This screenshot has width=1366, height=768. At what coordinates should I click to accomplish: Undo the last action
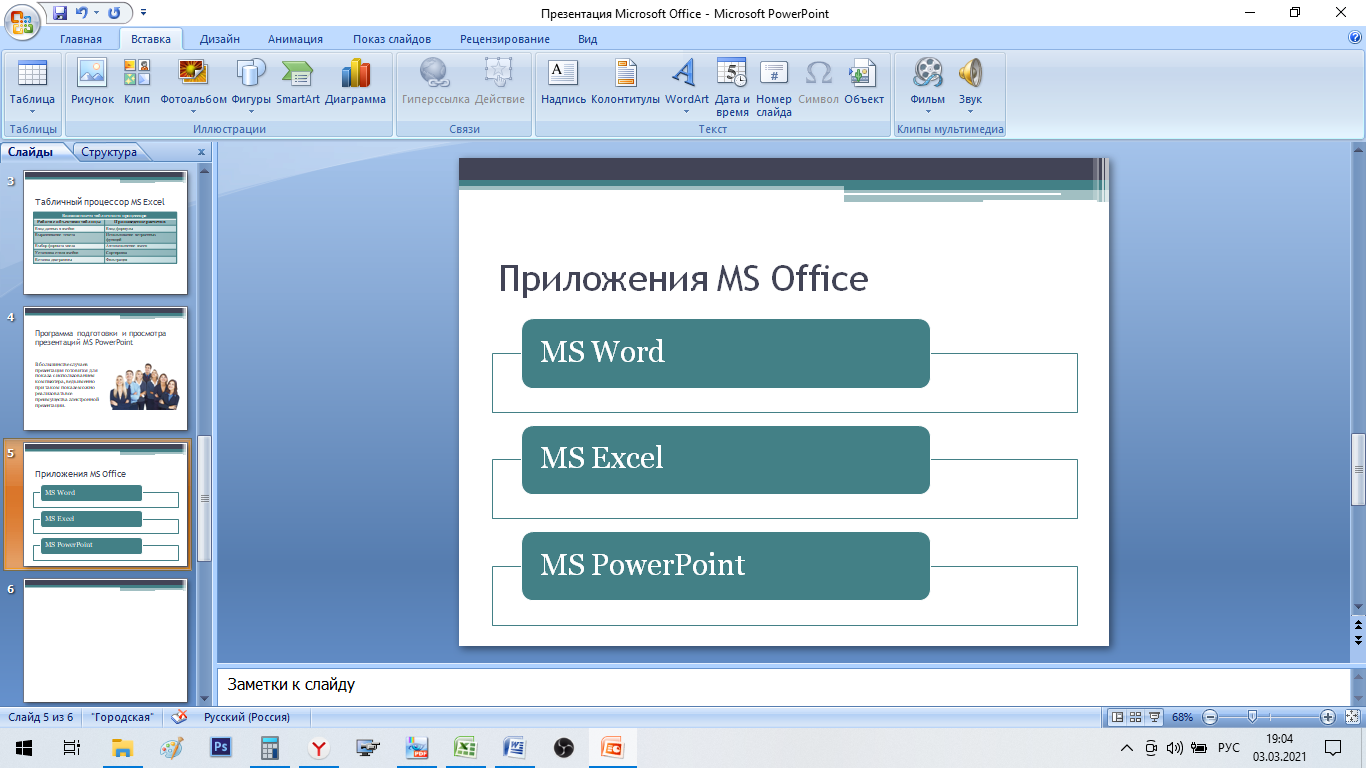pos(84,14)
